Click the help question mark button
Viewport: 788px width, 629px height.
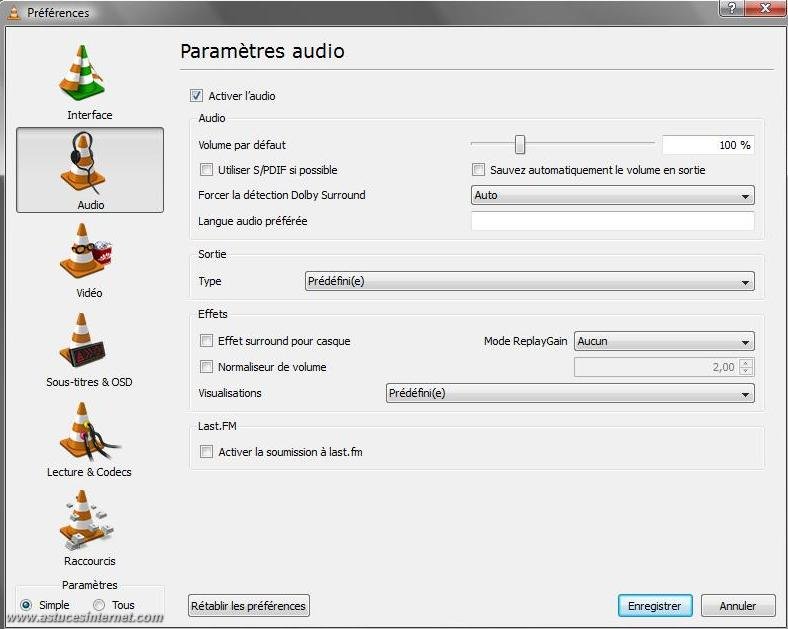pos(731,8)
